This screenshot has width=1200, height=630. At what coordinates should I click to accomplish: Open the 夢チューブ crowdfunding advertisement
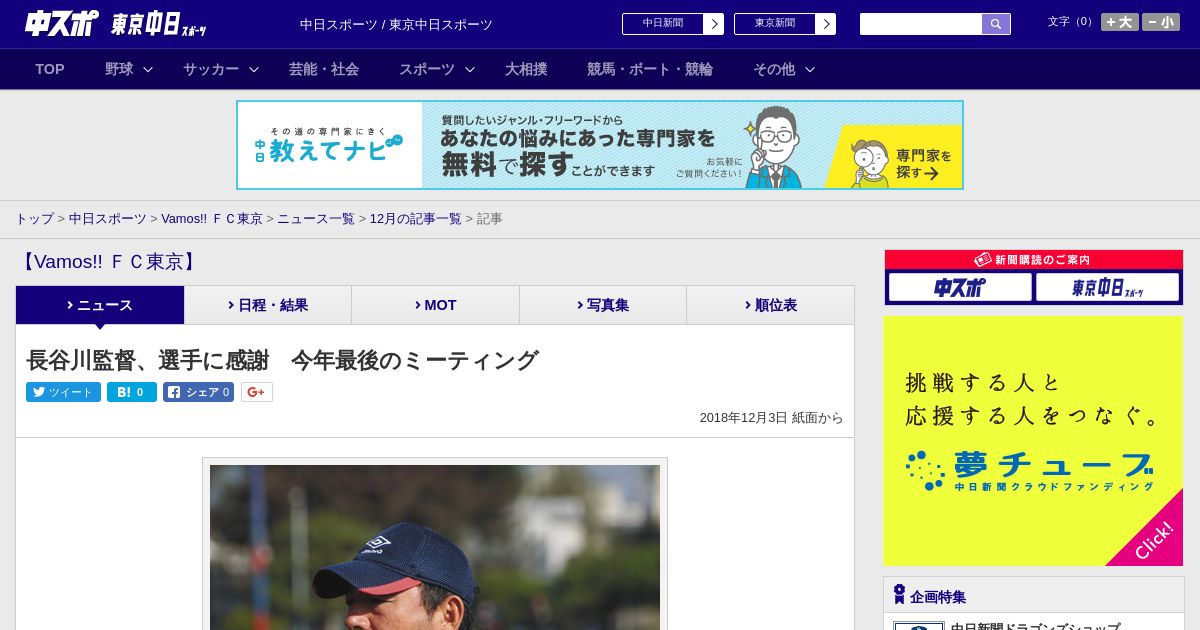1033,441
